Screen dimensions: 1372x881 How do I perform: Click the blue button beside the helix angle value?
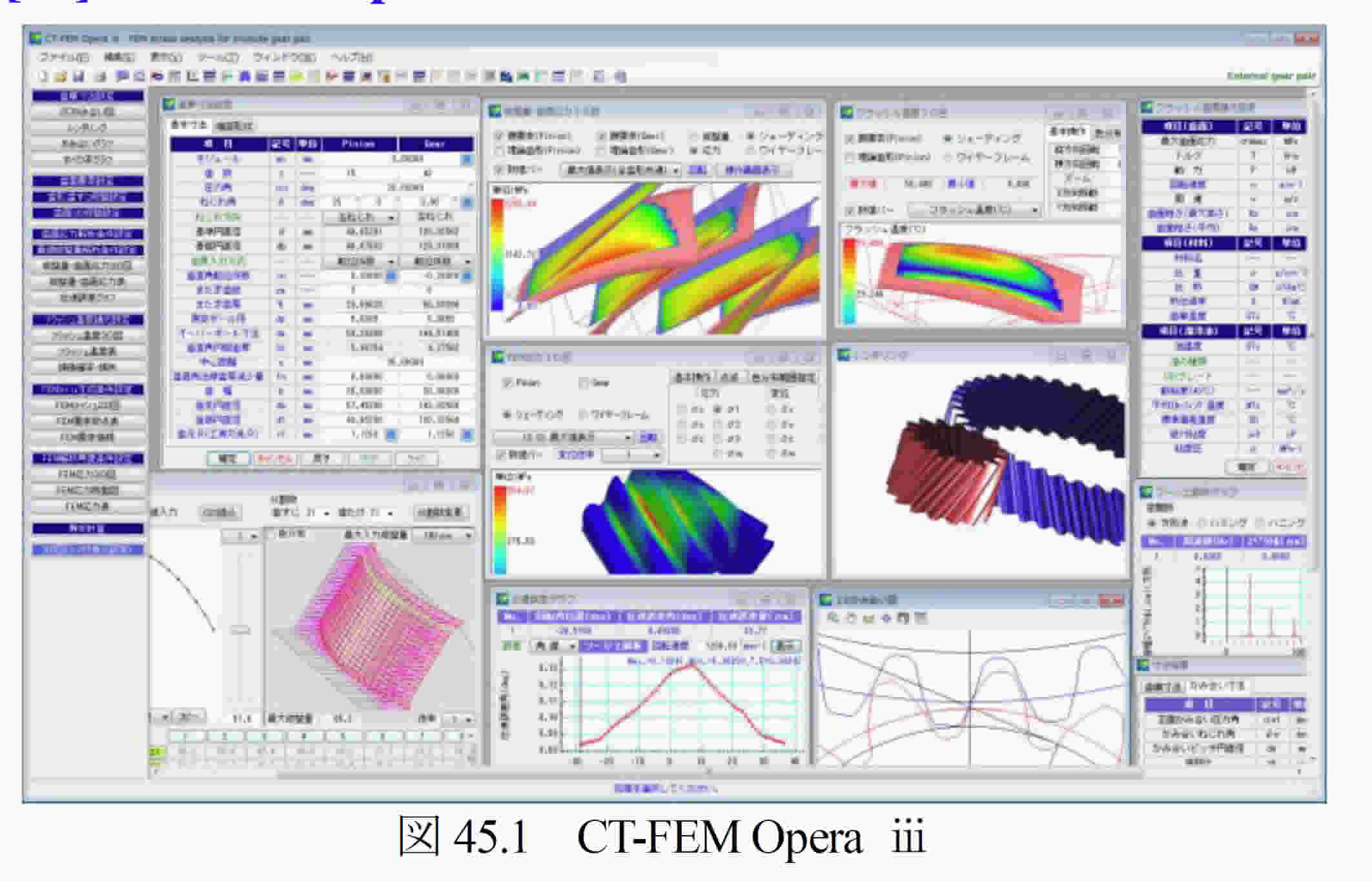point(466,202)
